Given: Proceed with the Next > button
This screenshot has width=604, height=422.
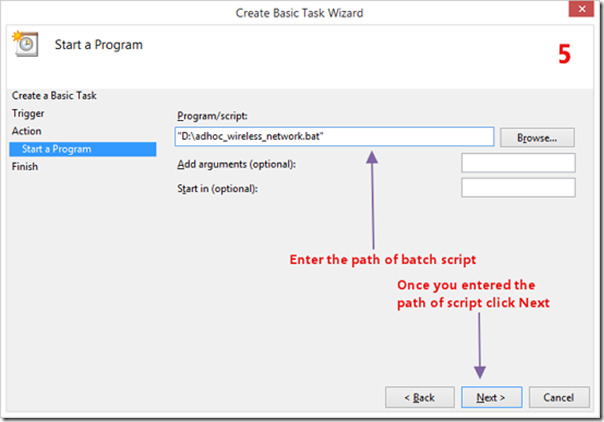Looking at the screenshot, I should click(492, 397).
